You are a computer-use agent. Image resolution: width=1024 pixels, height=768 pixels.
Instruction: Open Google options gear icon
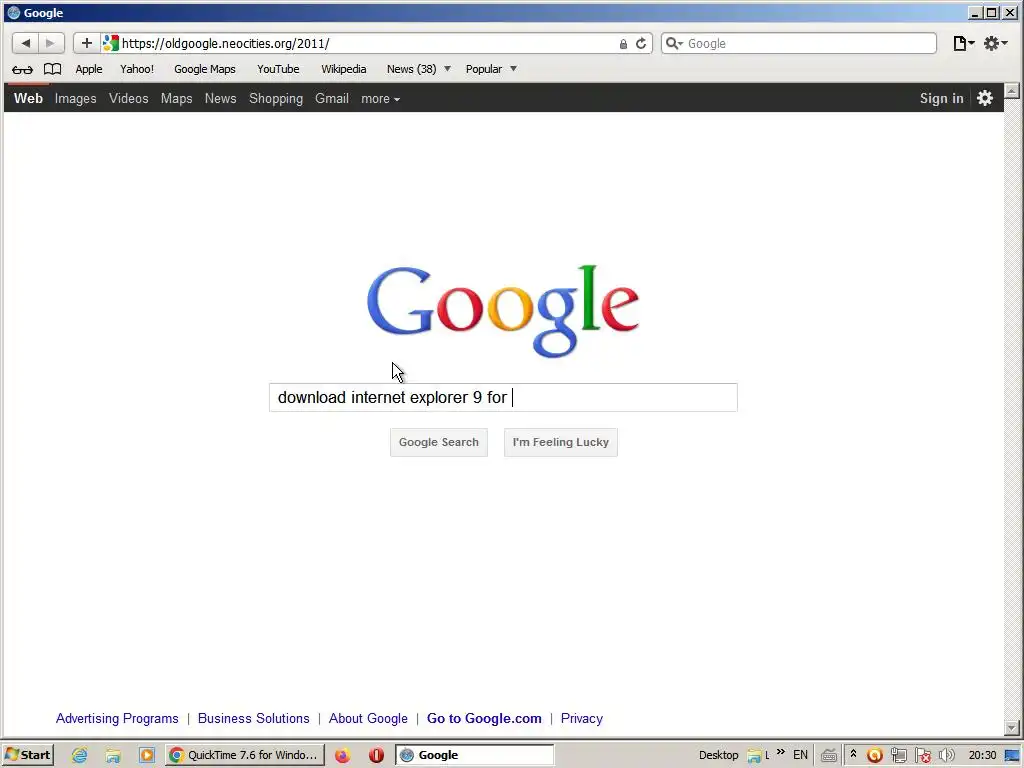click(985, 98)
